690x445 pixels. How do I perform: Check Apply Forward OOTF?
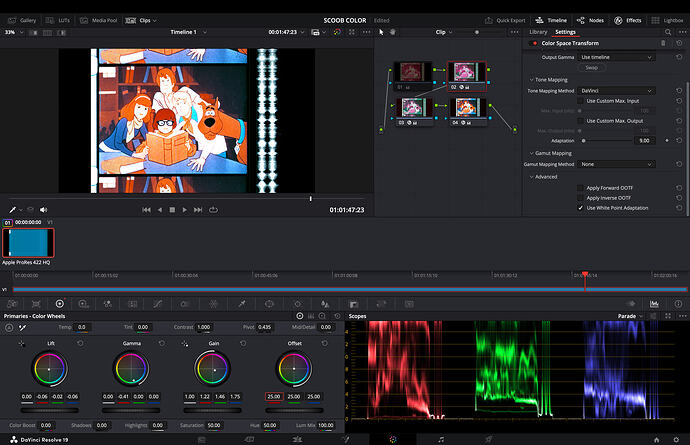(581, 187)
